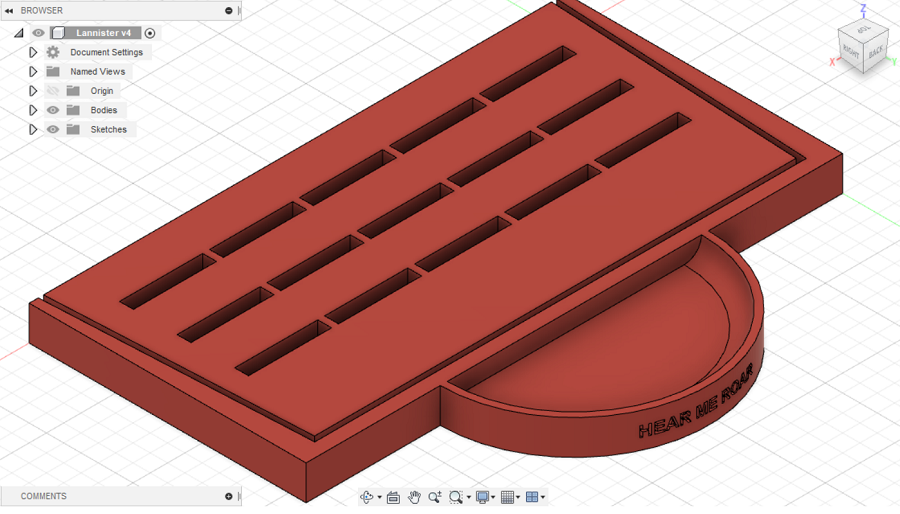The width and height of the screenshot is (900, 514).
Task: Select the Sketches row label
Action: point(108,130)
